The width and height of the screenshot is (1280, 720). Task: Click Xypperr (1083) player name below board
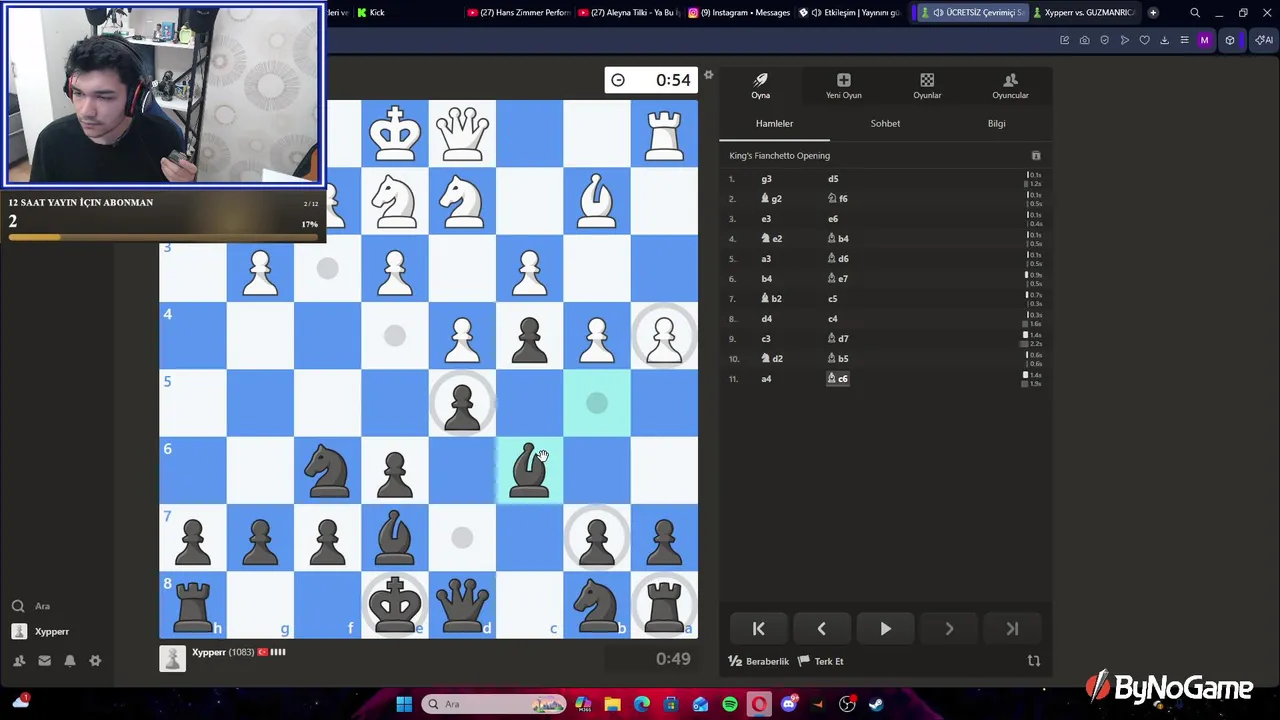(223, 652)
